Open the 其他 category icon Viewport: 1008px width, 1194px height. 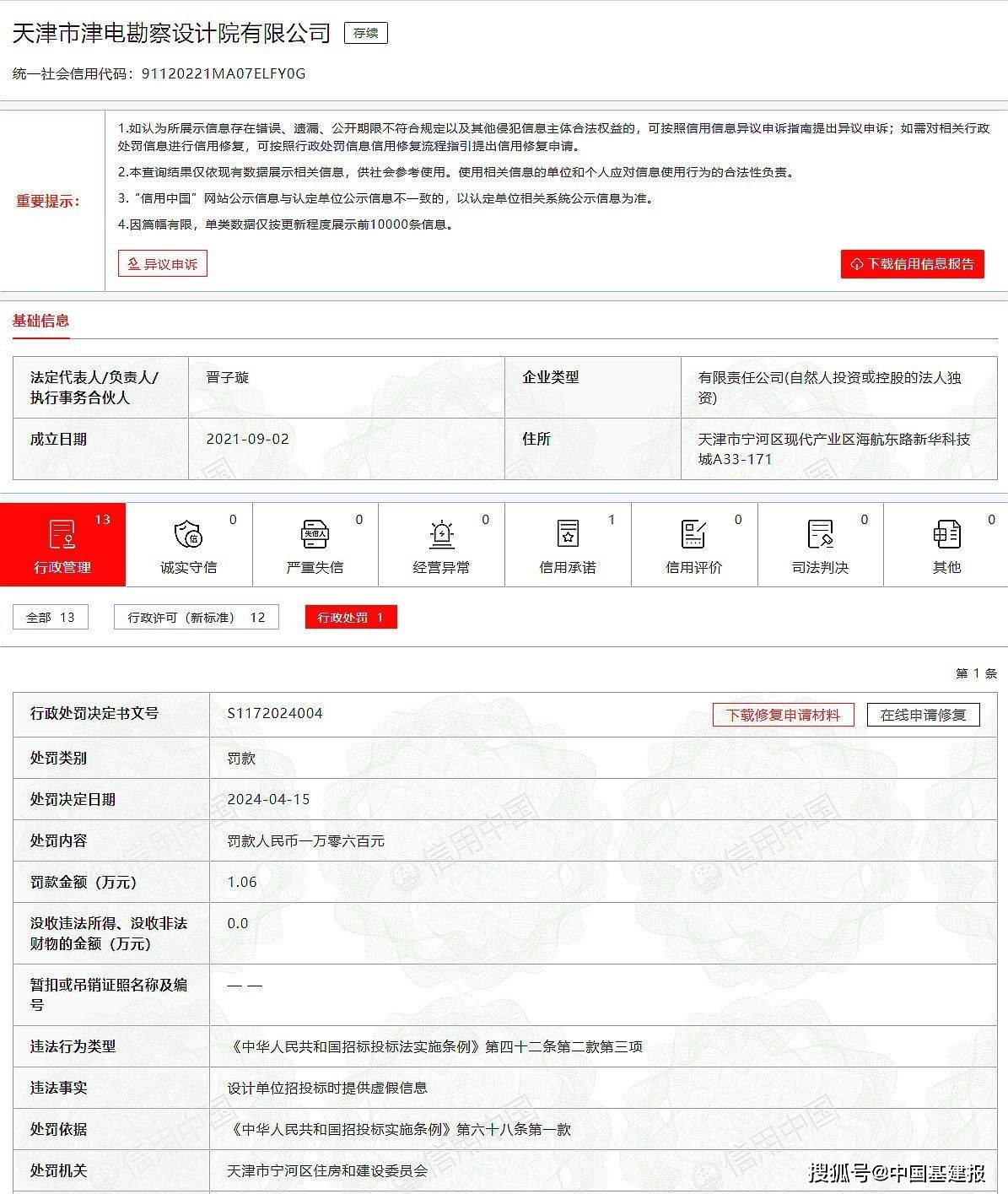946,534
